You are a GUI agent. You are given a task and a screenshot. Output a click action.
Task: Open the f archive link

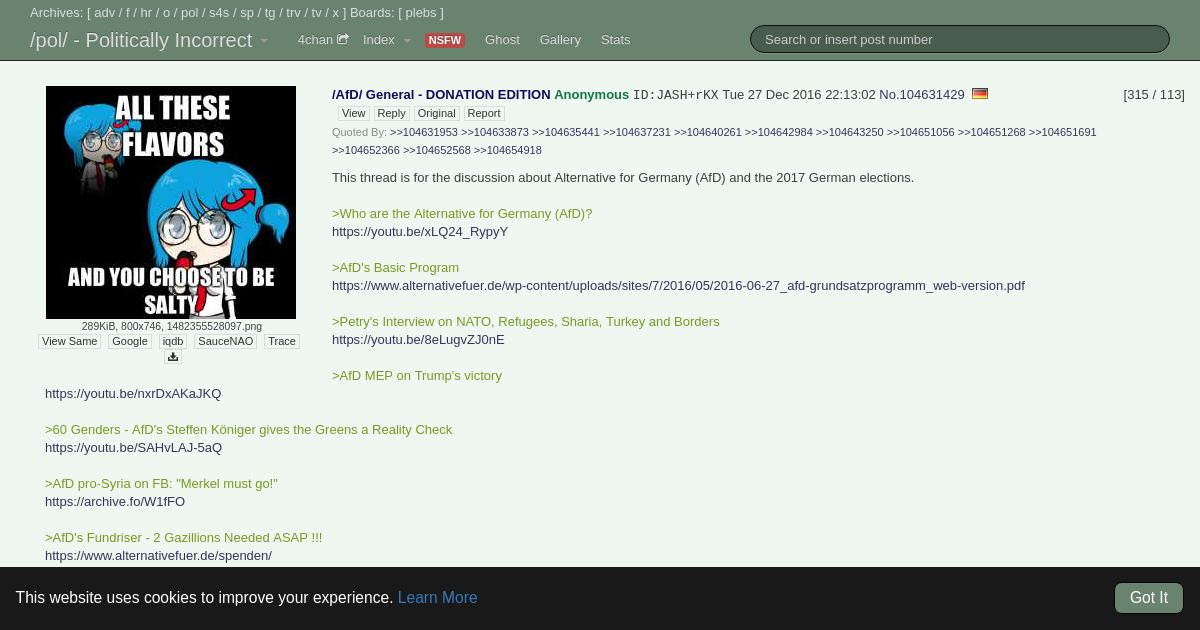[x=128, y=13]
